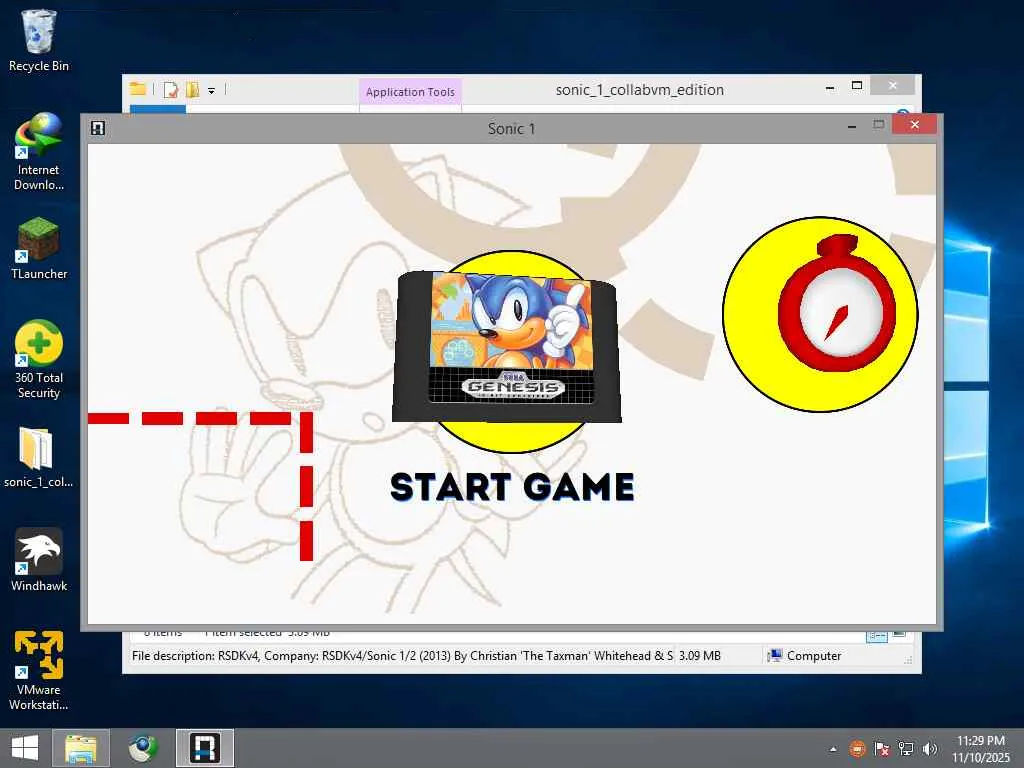Select the sonic_1_col... folder on desktop

tap(39, 457)
